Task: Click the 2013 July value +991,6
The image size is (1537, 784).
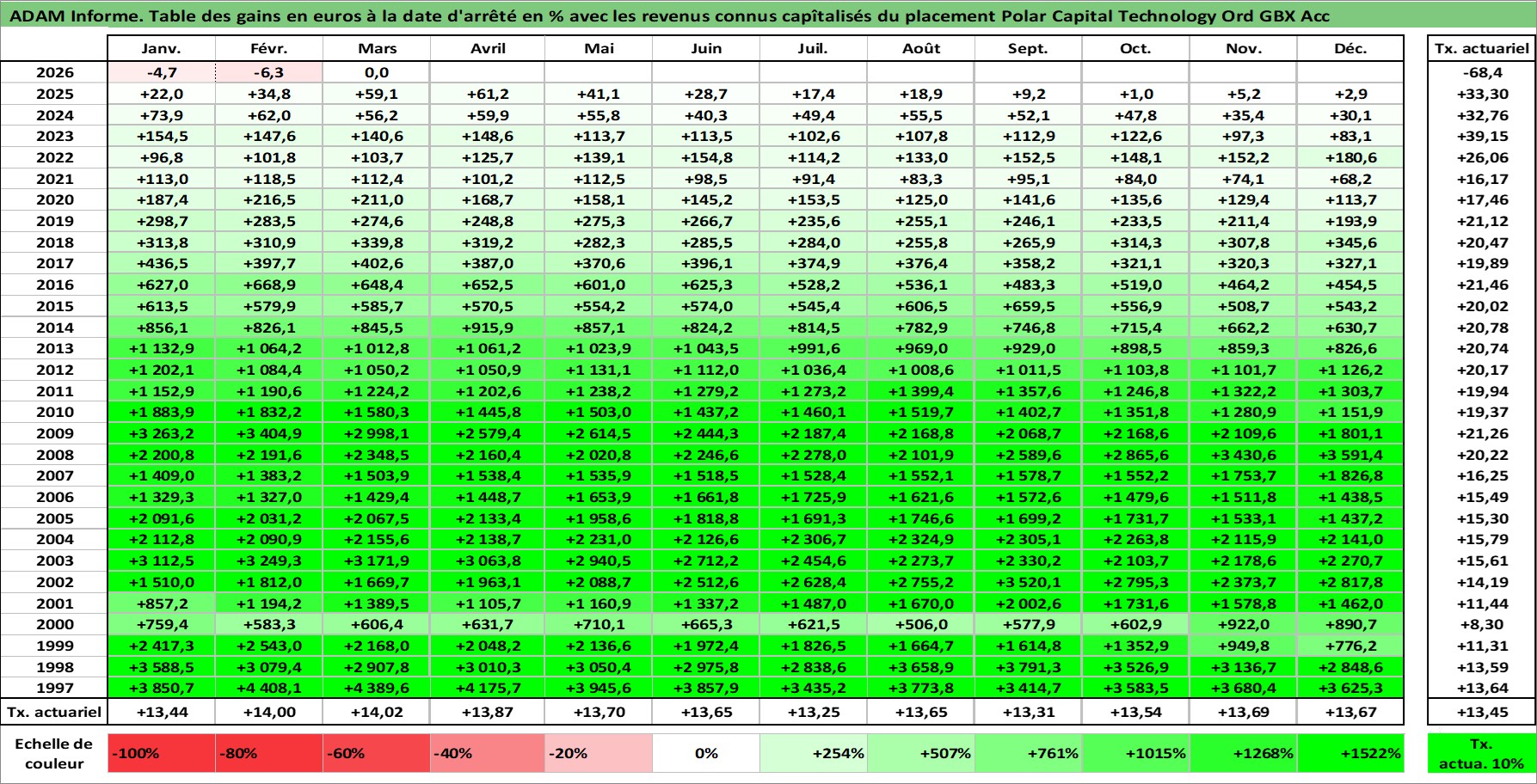Action: coord(813,348)
